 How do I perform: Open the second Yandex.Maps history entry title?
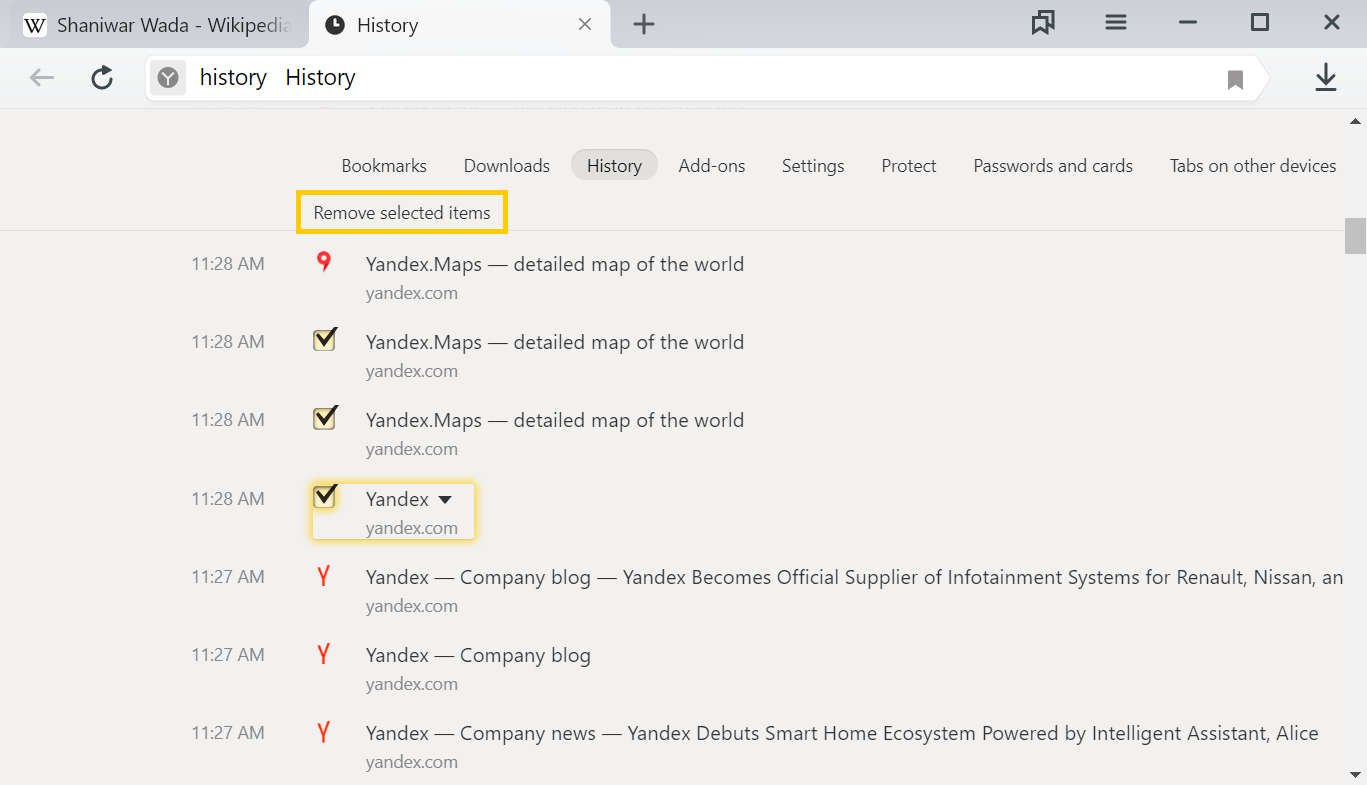[555, 342]
